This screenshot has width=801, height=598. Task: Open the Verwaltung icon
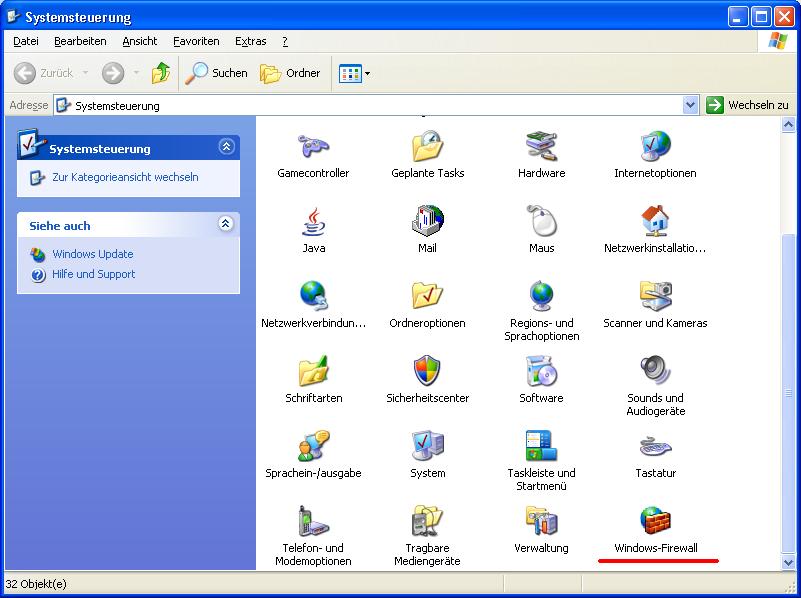pyautogui.click(x=541, y=521)
